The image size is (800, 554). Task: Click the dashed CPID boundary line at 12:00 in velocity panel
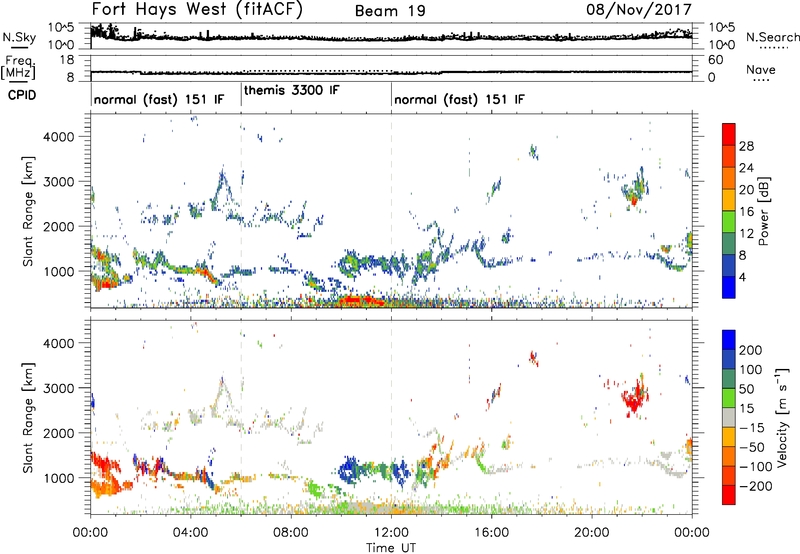(391, 417)
